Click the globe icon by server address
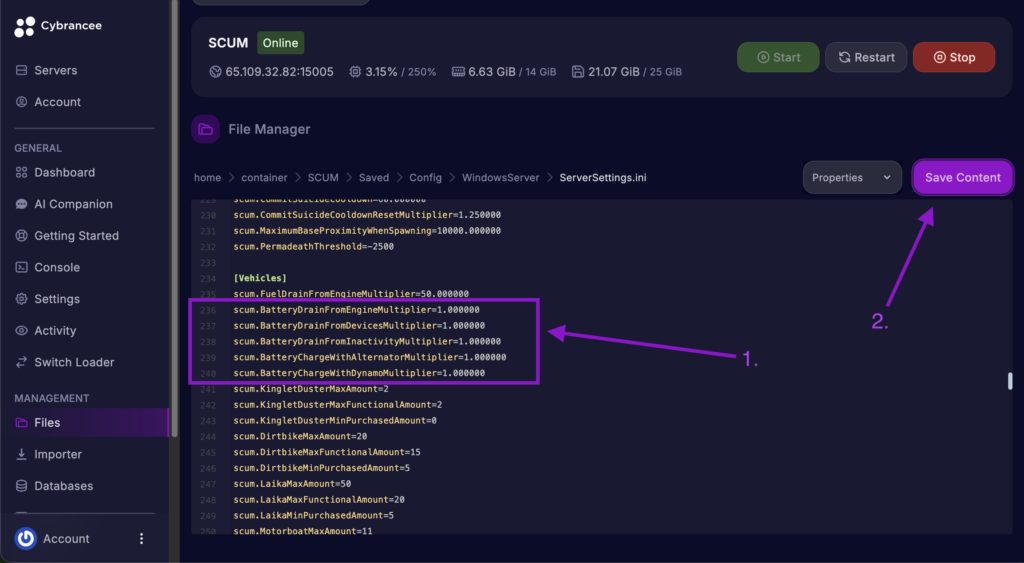This screenshot has height=563, width=1024. point(216,72)
